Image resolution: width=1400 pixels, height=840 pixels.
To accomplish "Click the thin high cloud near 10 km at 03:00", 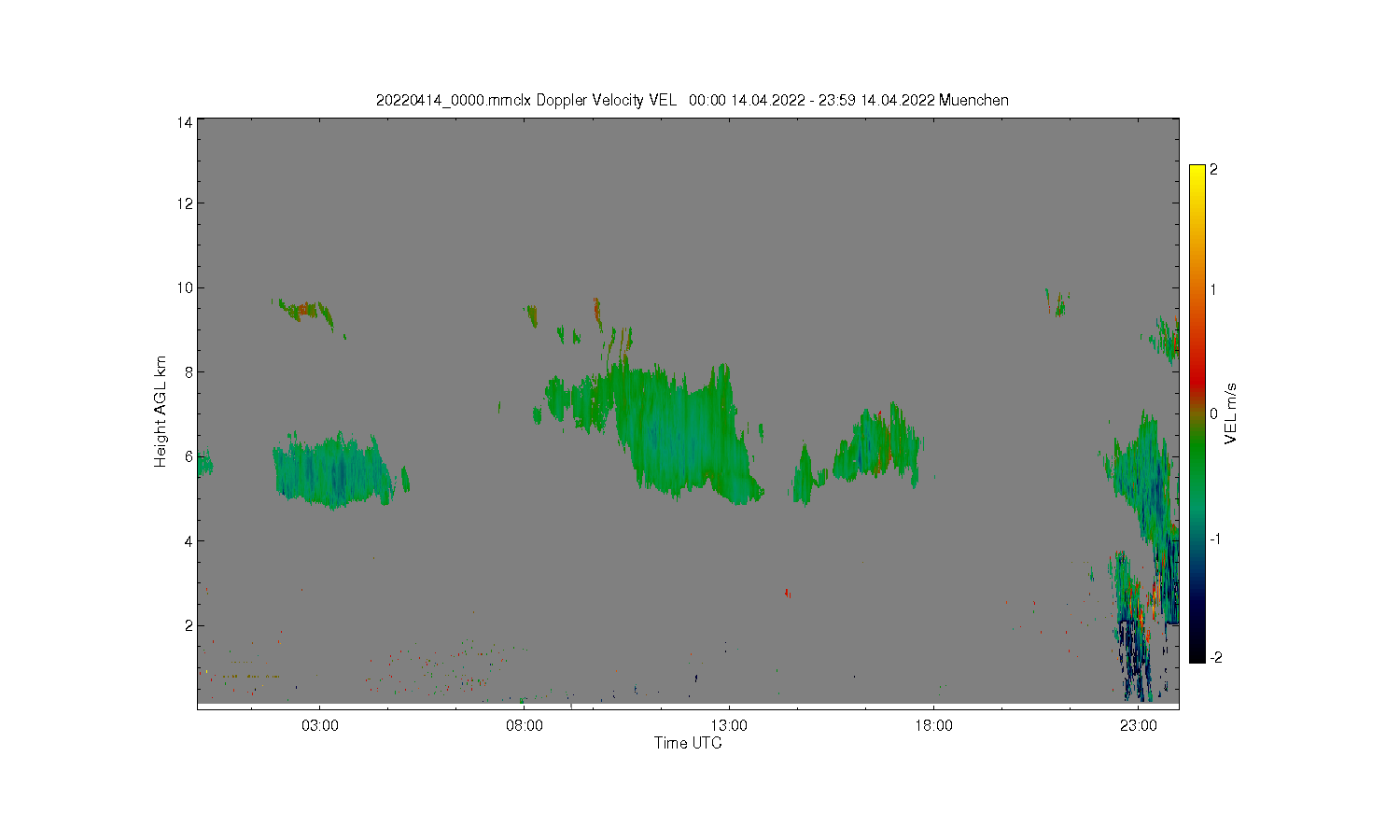I will (x=304, y=311).
